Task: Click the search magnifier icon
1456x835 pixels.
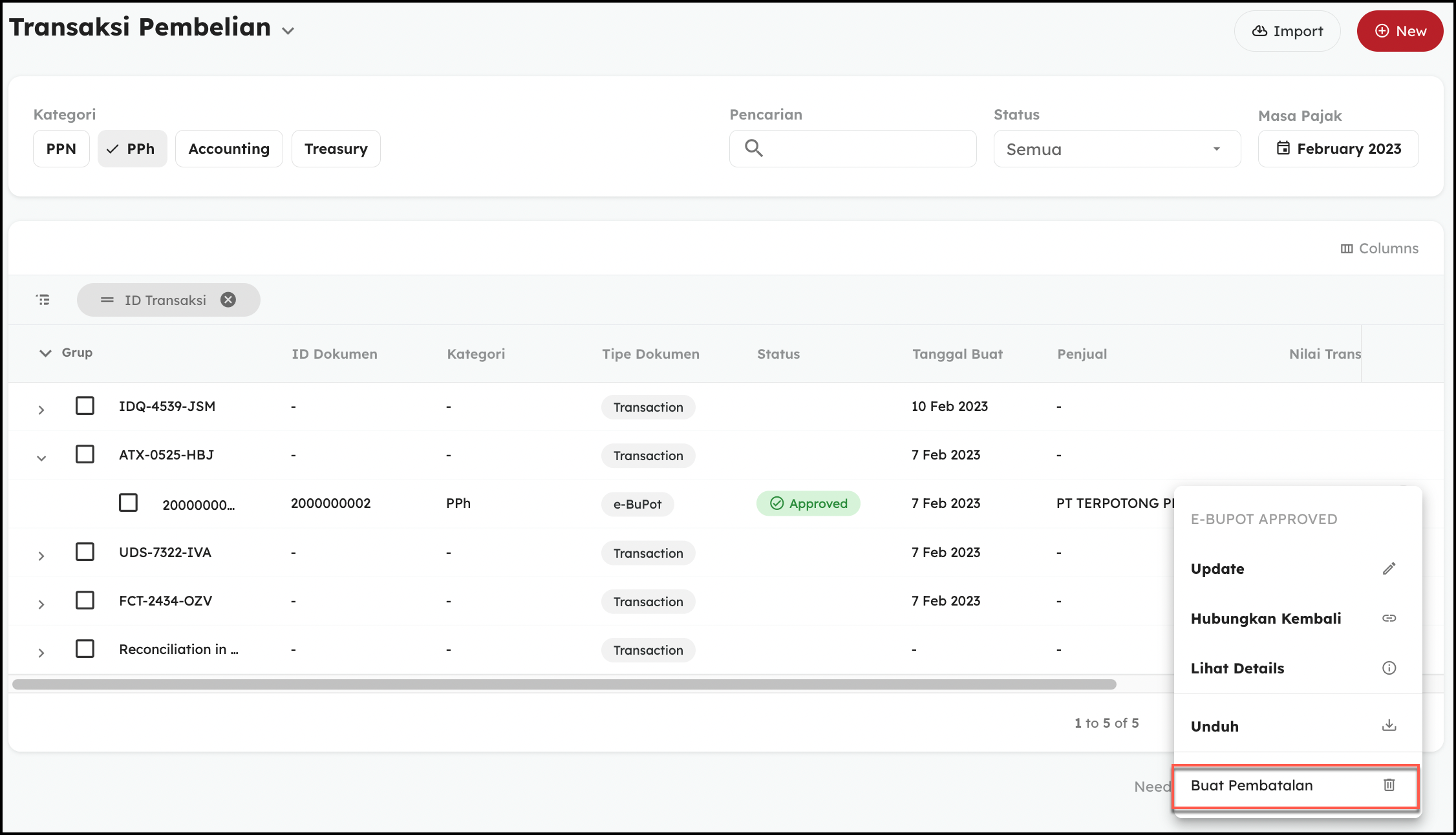Action: (x=753, y=149)
